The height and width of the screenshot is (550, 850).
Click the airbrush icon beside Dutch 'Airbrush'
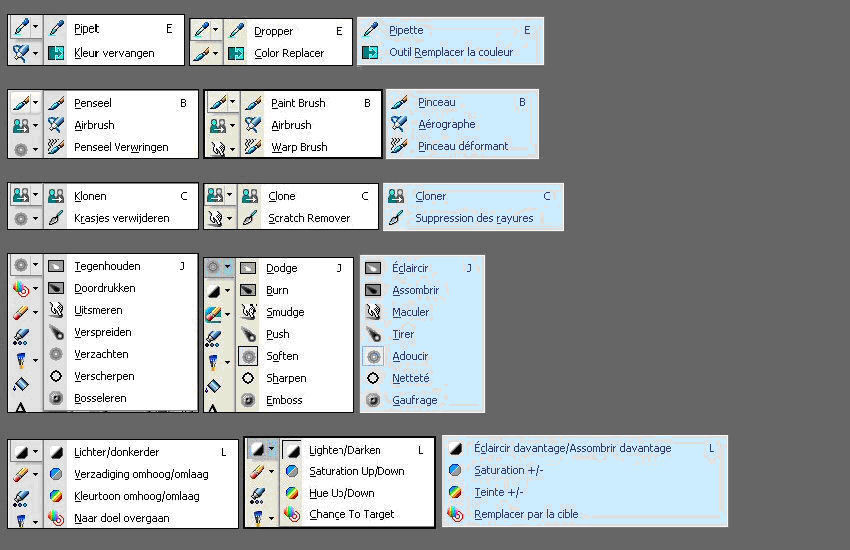coord(56,125)
